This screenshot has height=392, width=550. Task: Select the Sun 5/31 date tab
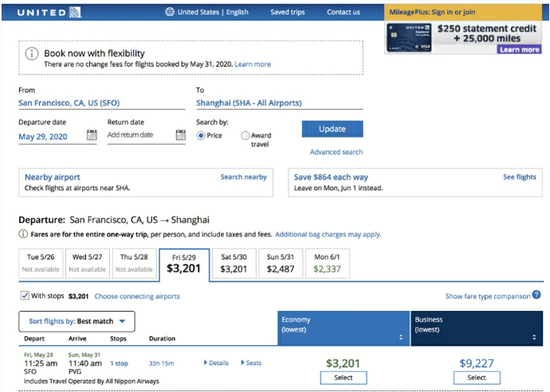[x=281, y=263]
